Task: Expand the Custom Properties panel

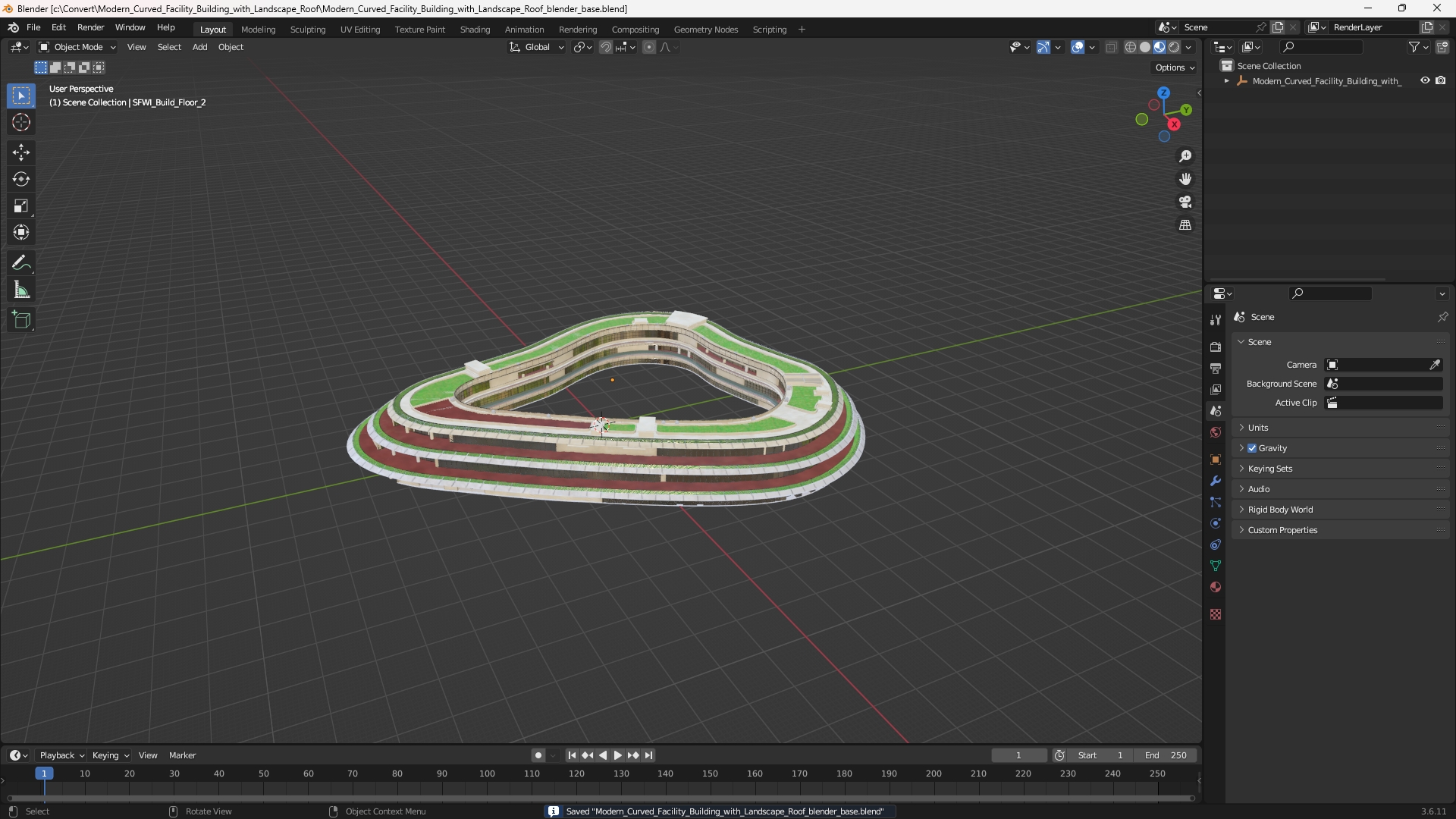Action: coord(1341,530)
